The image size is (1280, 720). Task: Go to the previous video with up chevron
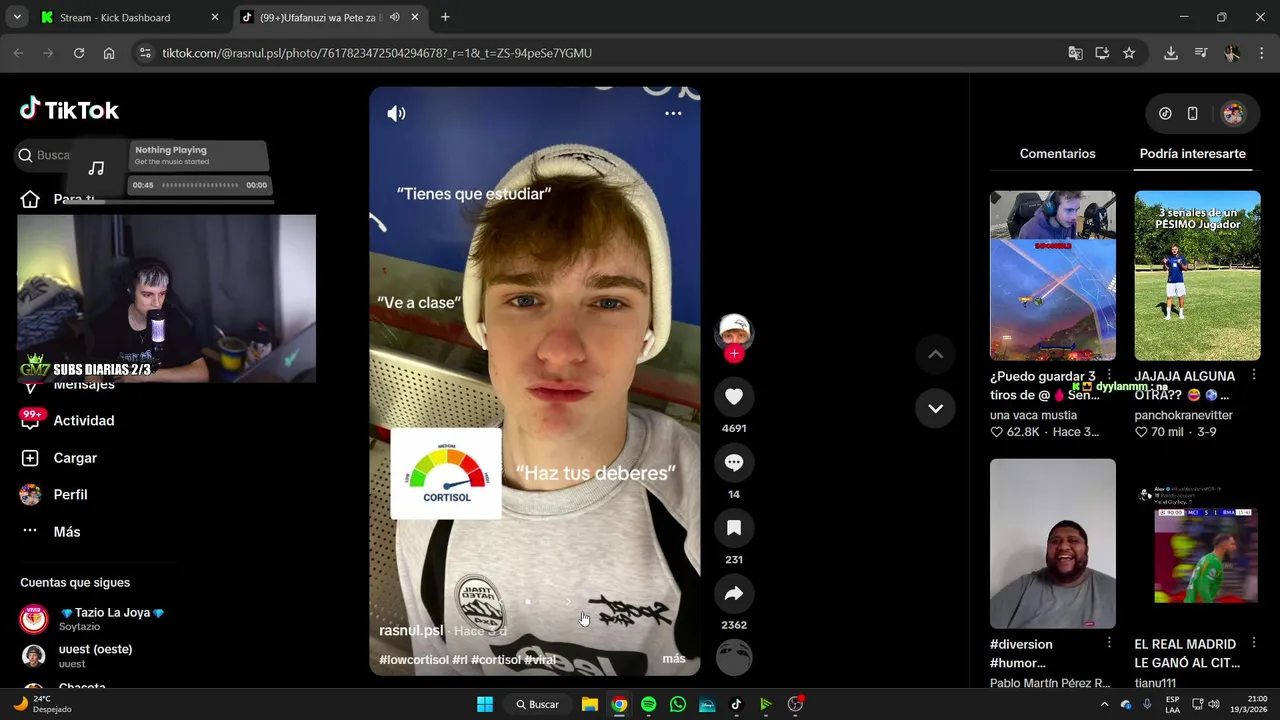[935, 354]
